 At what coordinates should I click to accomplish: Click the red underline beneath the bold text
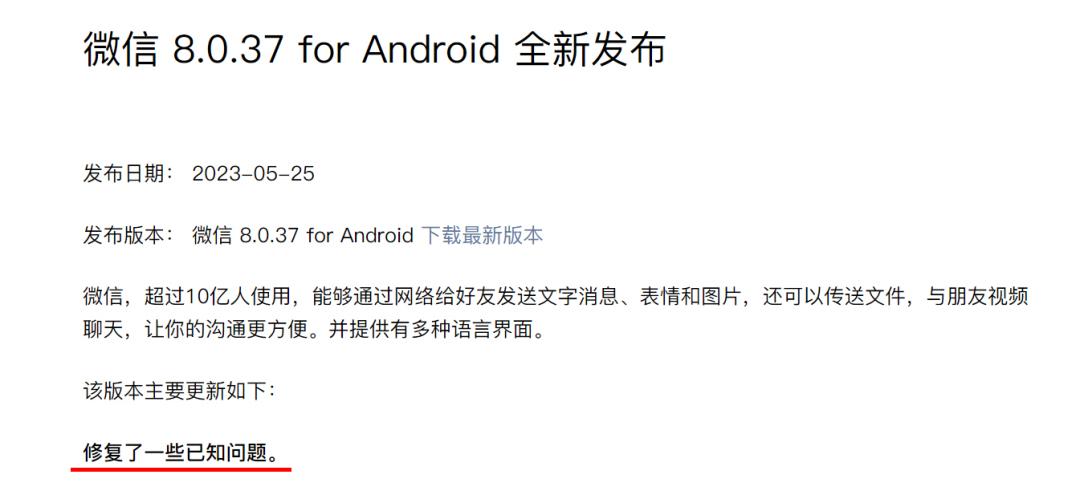point(181,469)
